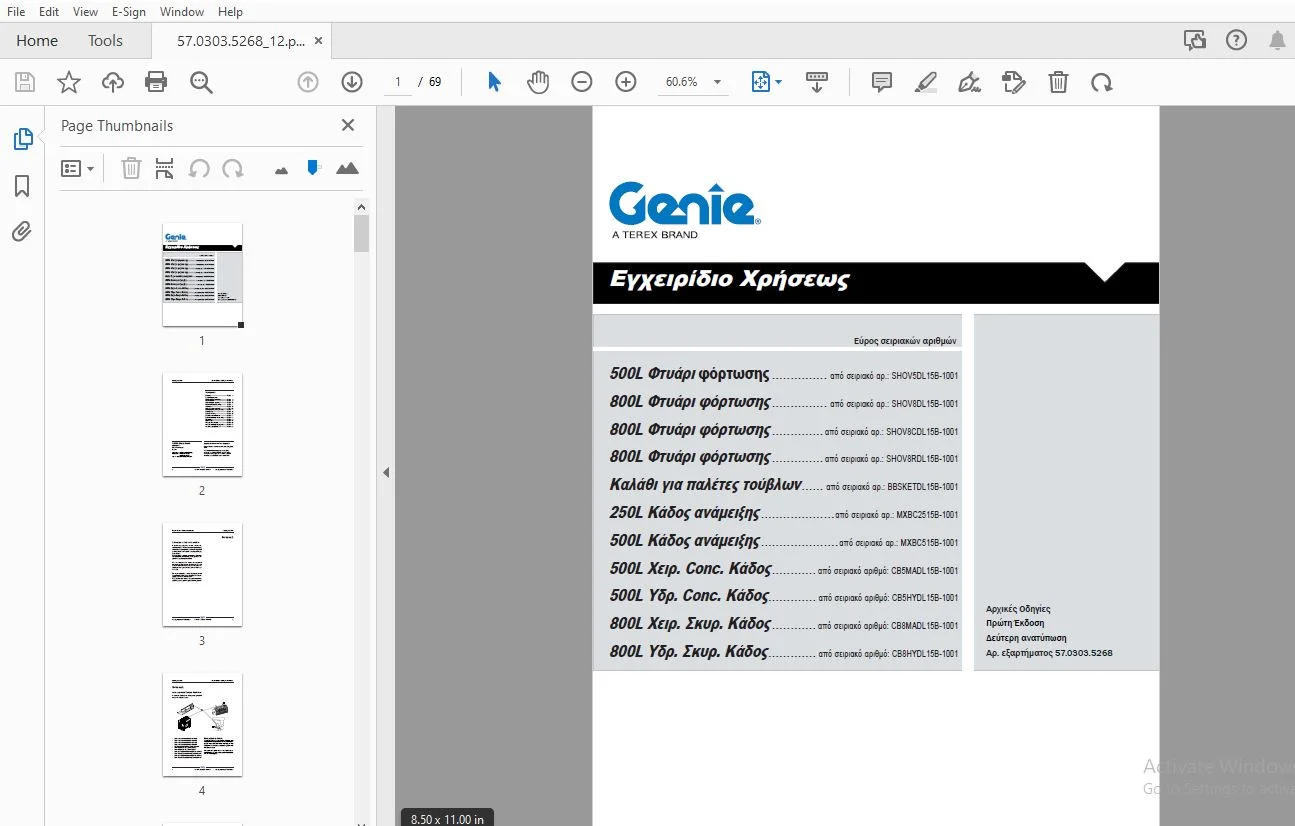1295x826 pixels.
Task: Enlarge the thumbnail size with large mountain icon
Action: [347, 168]
